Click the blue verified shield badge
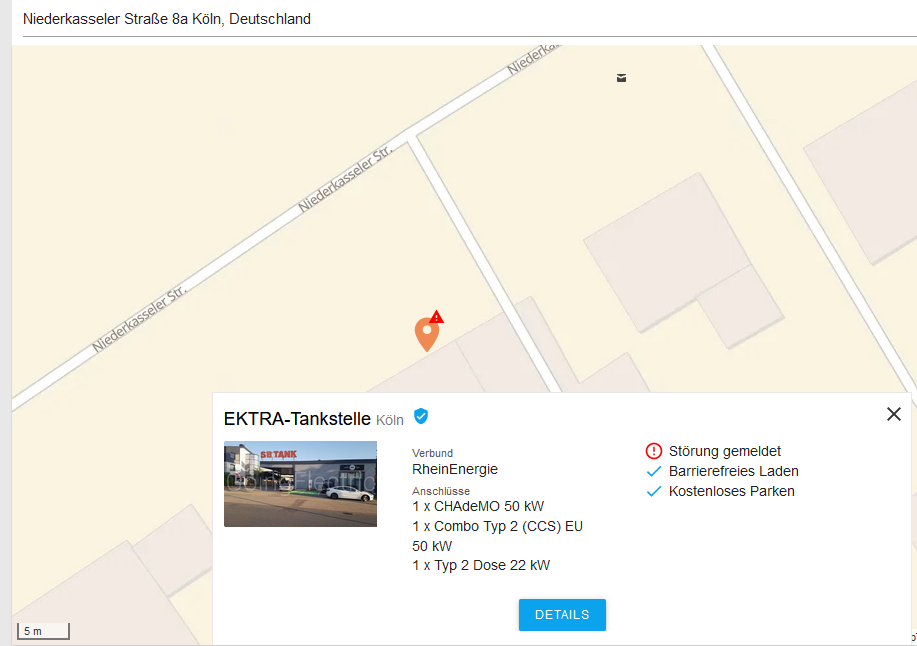The image size is (917, 646). click(420, 416)
